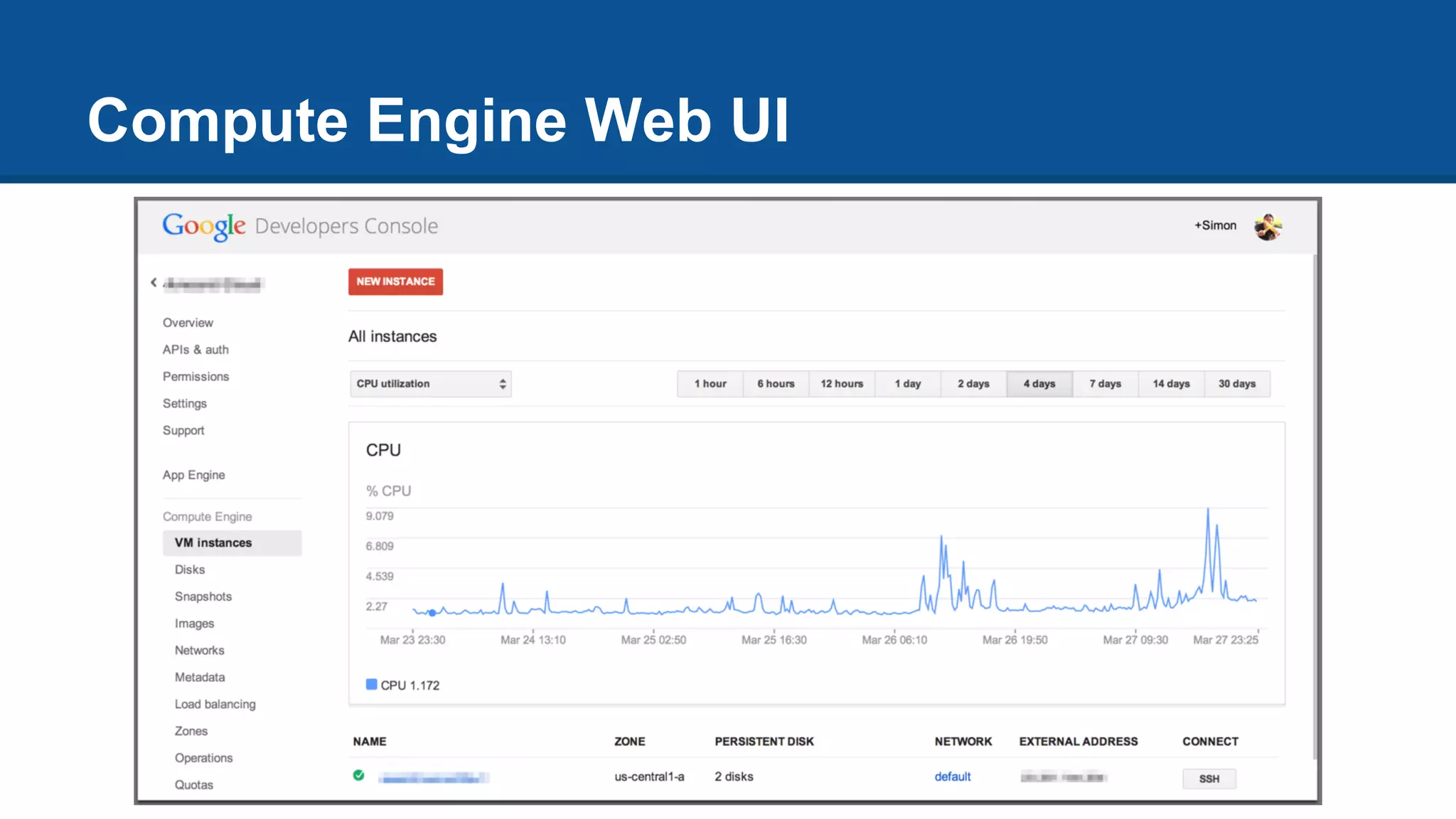The width and height of the screenshot is (1456, 819).
Task: Click the blue CPU legend swatch
Action: [x=371, y=685]
